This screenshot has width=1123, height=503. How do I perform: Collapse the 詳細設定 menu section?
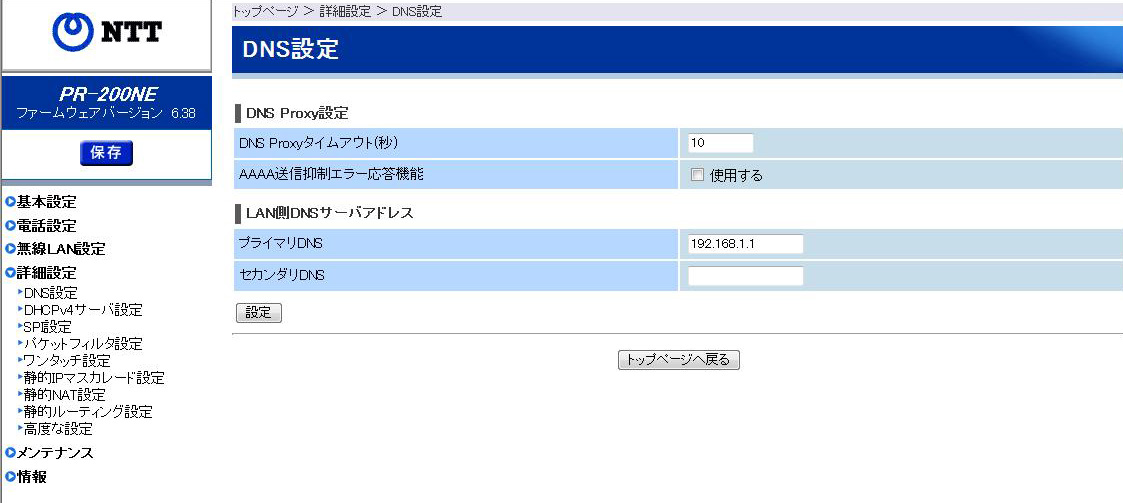pos(46,272)
